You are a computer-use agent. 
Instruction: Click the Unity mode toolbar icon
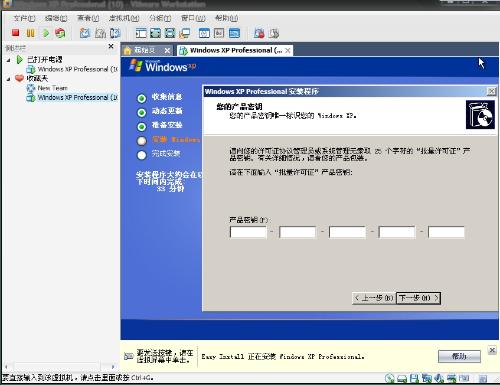(x=184, y=33)
